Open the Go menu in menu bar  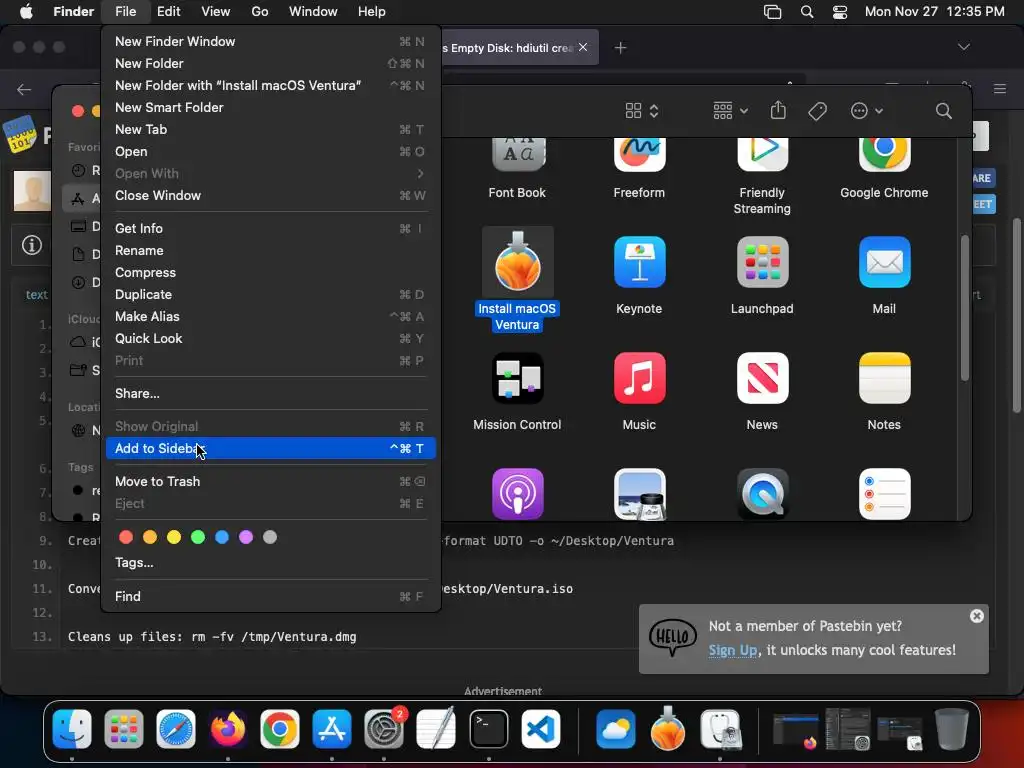[x=260, y=12]
